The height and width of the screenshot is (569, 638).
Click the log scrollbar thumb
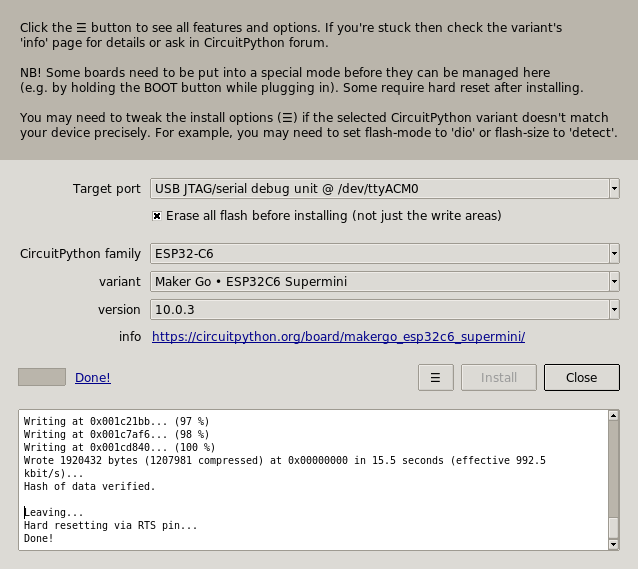coord(614,528)
